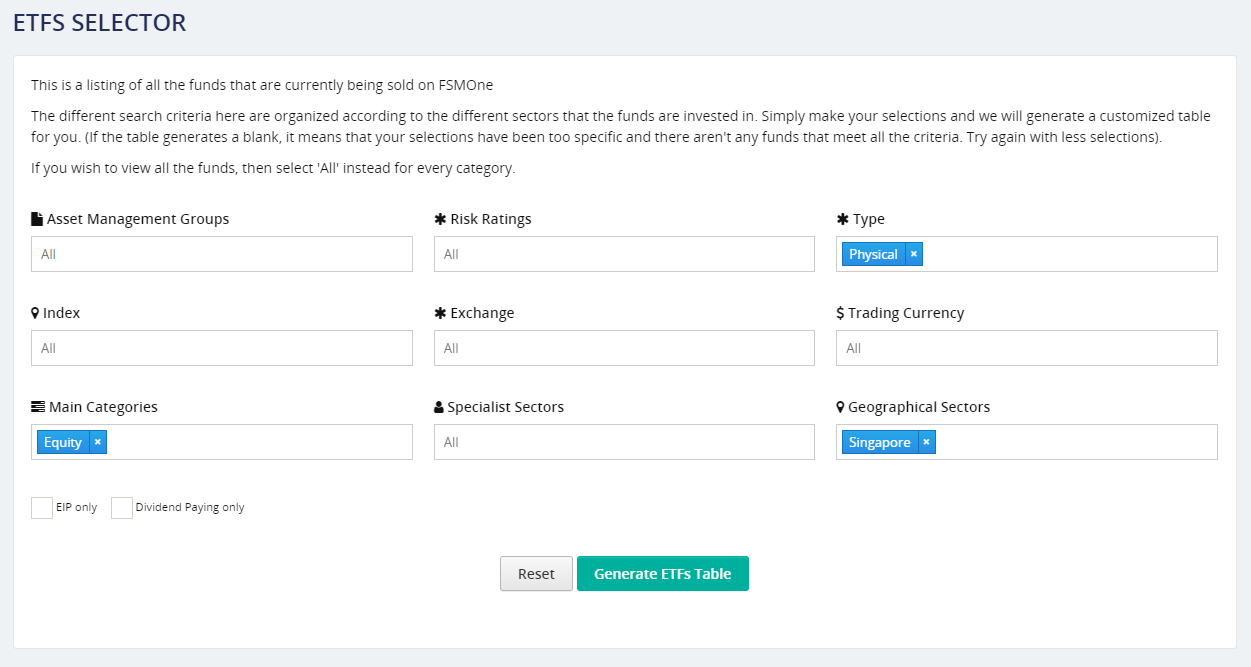Expand the Exchange selection field
The image size is (1251, 667).
coord(624,348)
